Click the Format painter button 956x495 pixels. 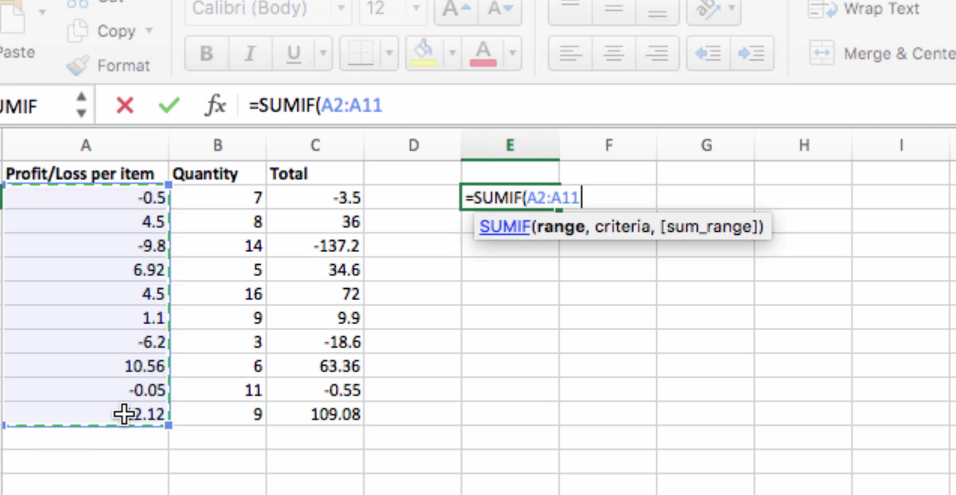coord(109,65)
